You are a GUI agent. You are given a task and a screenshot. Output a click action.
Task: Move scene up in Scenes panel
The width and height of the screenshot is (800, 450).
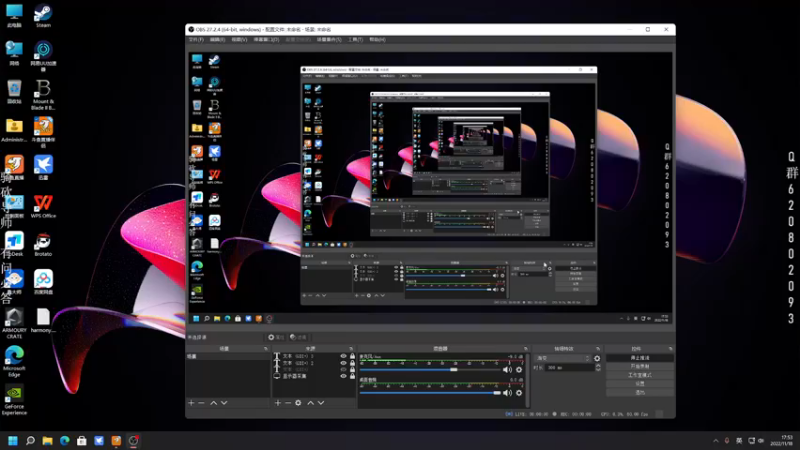tap(214, 403)
